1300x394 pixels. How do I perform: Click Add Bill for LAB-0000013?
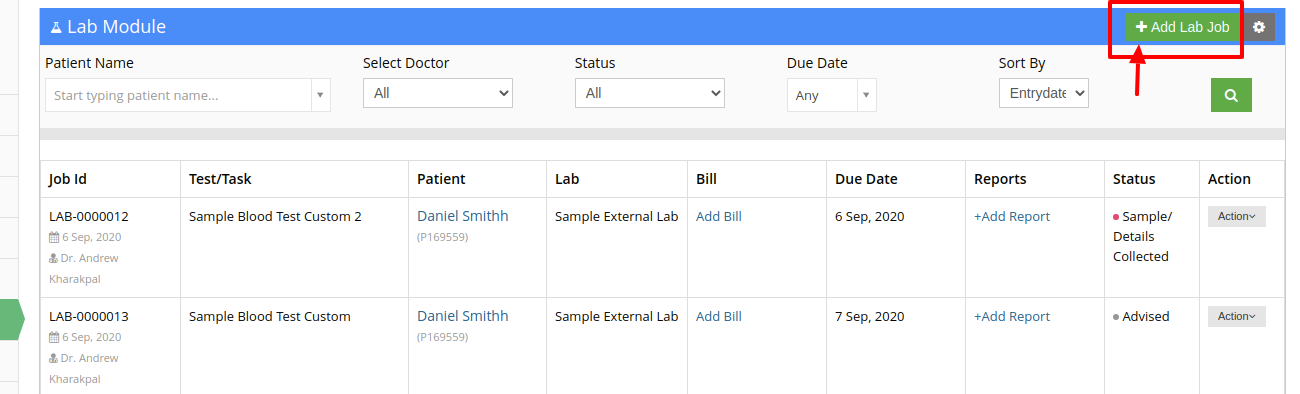(x=719, y=316)
